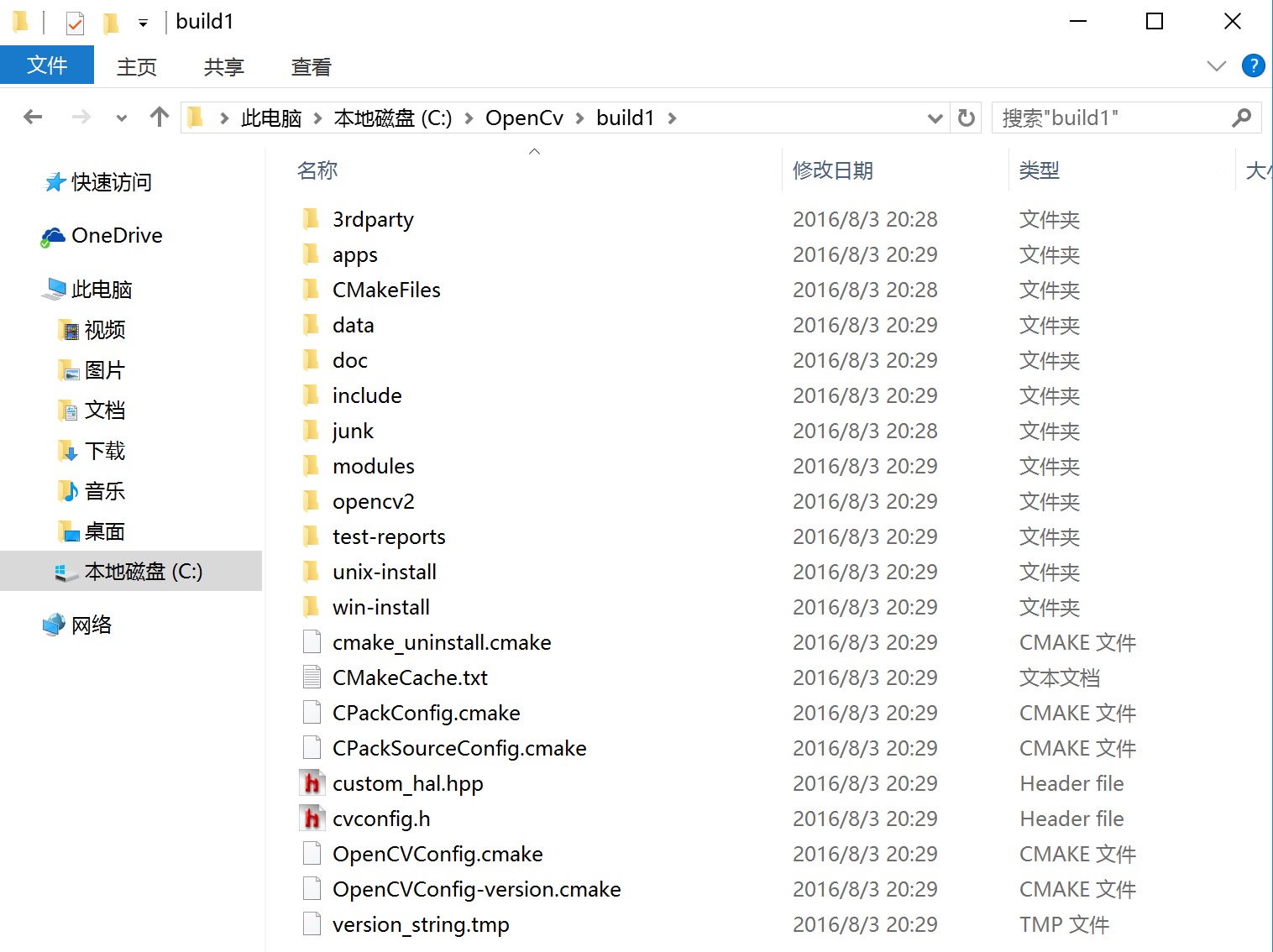Image resolution: width=1273 pixels, height=952 pixels.
Task: Go forward with the right arrow
Action: click(81, 118)
